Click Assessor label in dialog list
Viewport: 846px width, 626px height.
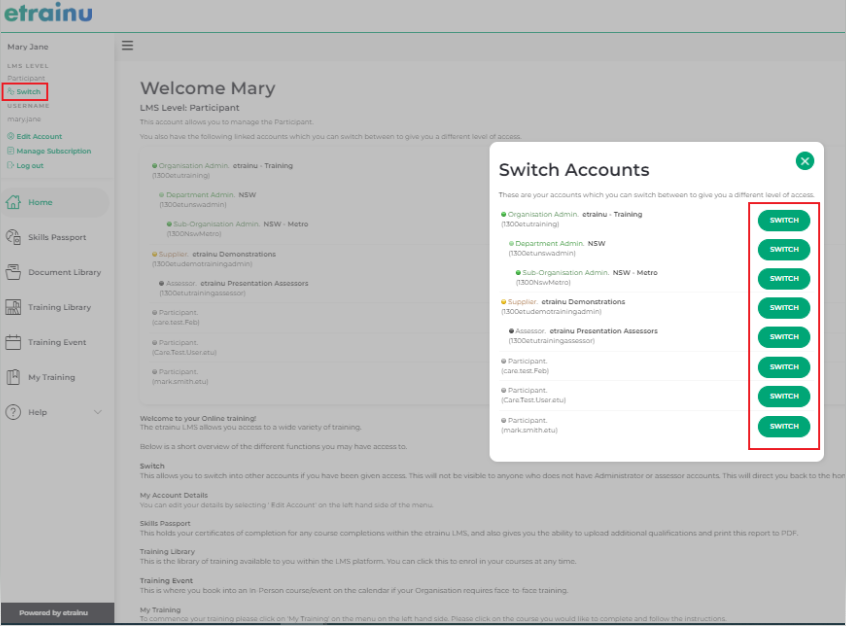point(530,331)
